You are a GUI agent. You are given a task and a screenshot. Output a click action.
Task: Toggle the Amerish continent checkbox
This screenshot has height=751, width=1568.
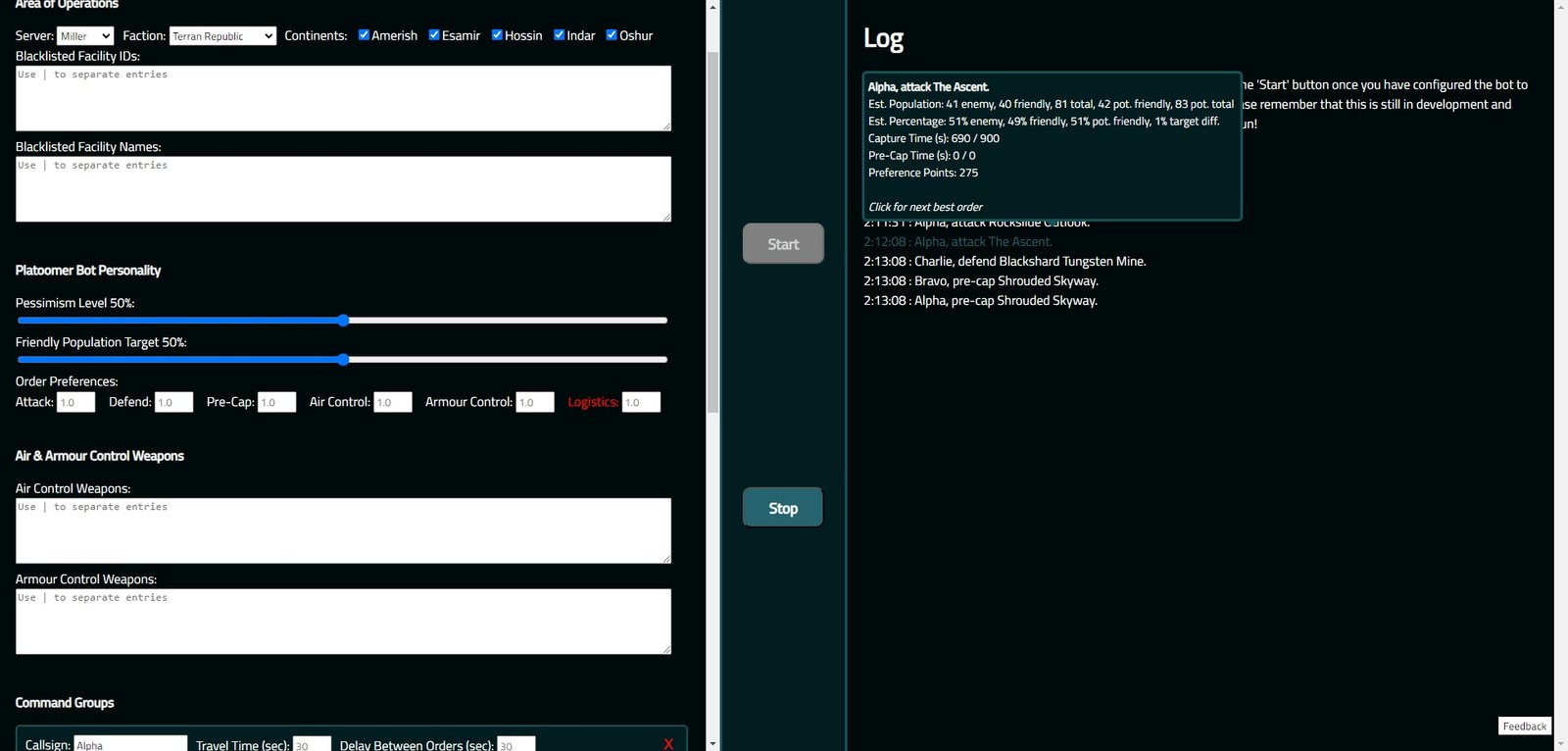point(364,34)
